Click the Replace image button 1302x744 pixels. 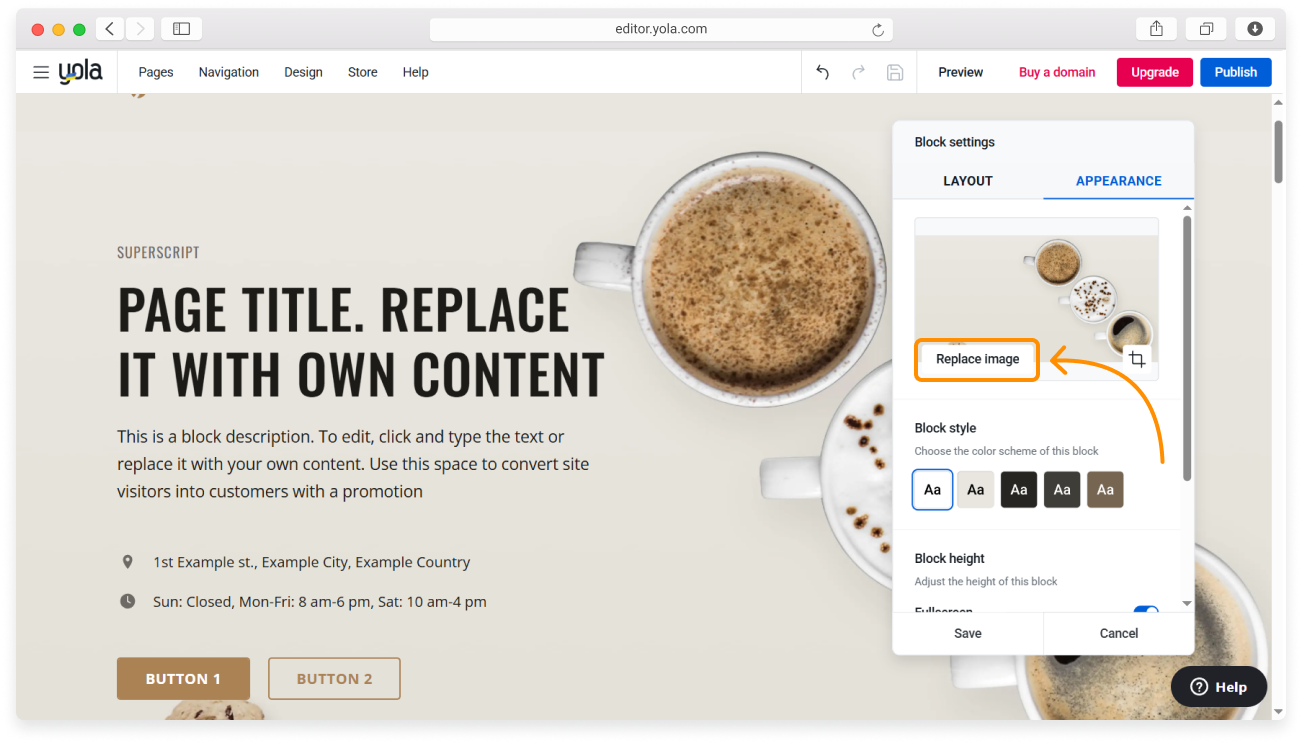[x=977, y=359]
